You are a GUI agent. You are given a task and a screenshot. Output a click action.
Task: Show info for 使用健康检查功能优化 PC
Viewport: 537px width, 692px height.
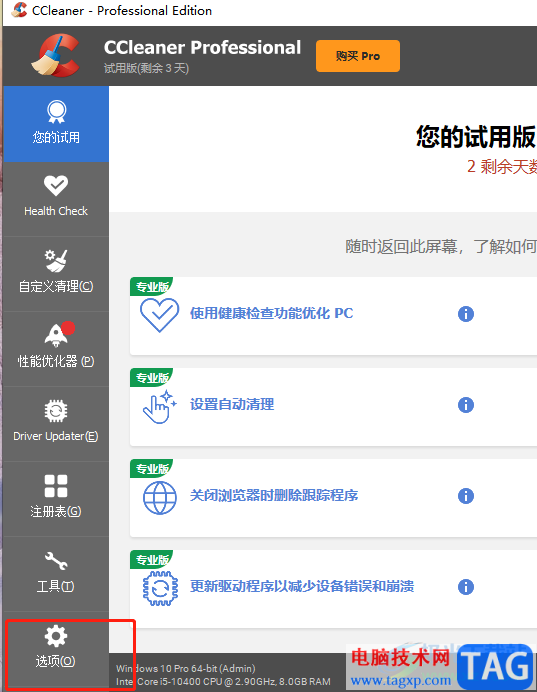[466, 314]
